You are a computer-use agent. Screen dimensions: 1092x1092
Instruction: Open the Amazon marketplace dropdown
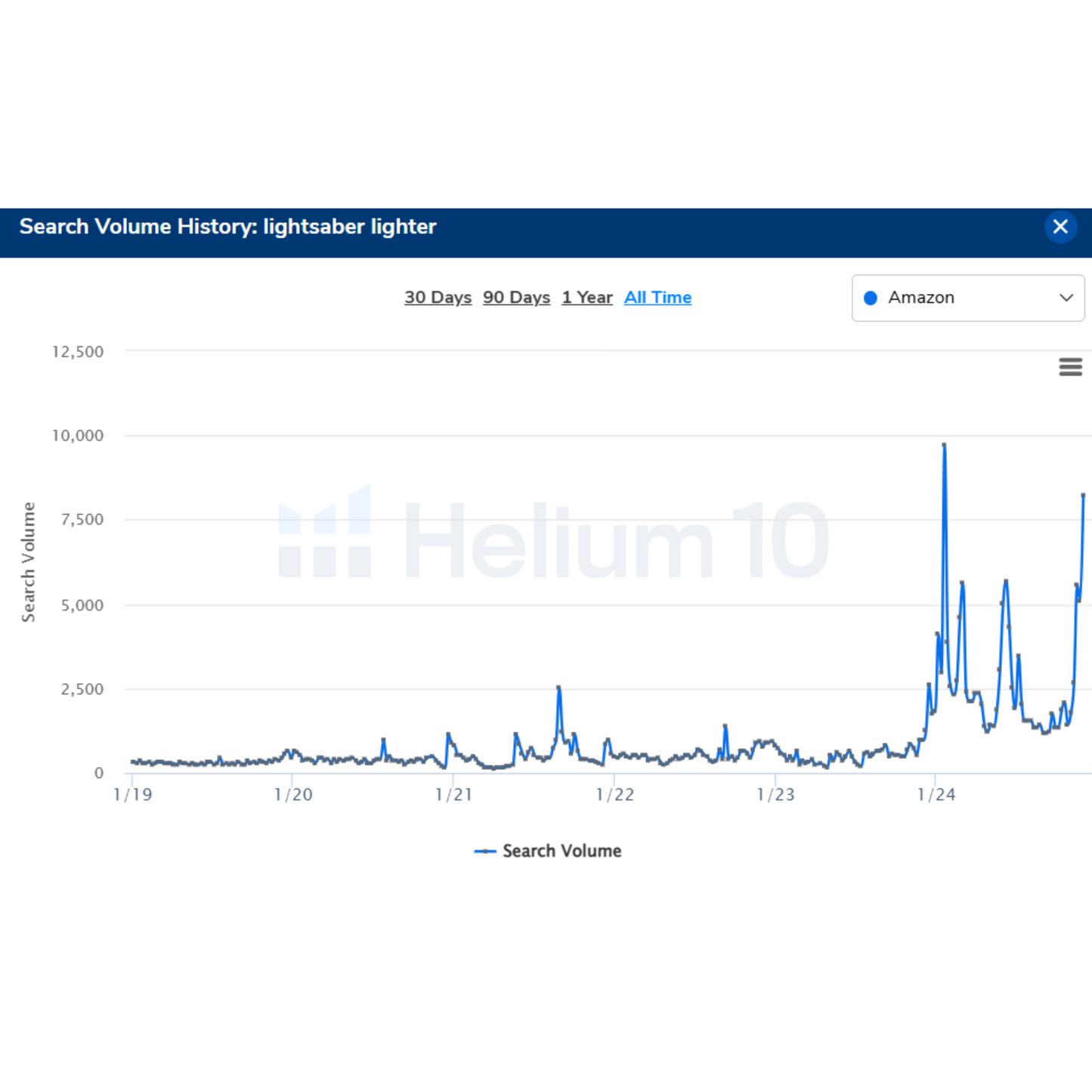click(x=968, y=298)
